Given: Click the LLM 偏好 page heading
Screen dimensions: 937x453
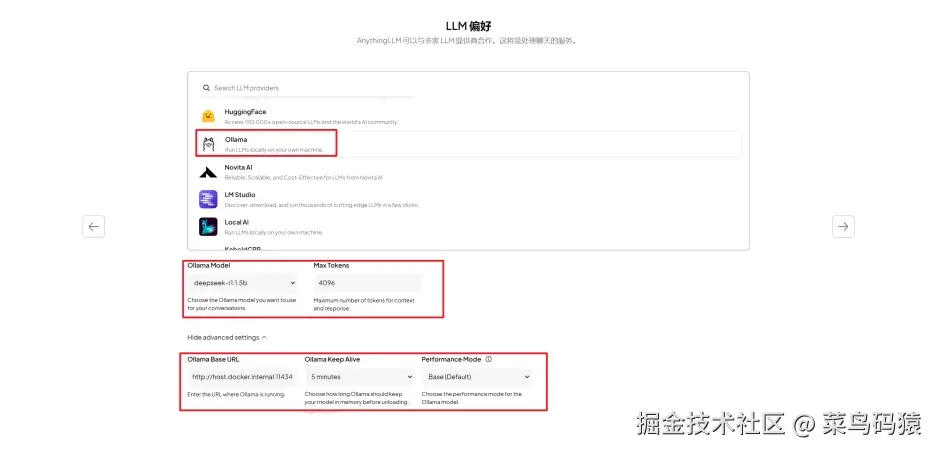Looking at the screenshot, I should [468, 26].
